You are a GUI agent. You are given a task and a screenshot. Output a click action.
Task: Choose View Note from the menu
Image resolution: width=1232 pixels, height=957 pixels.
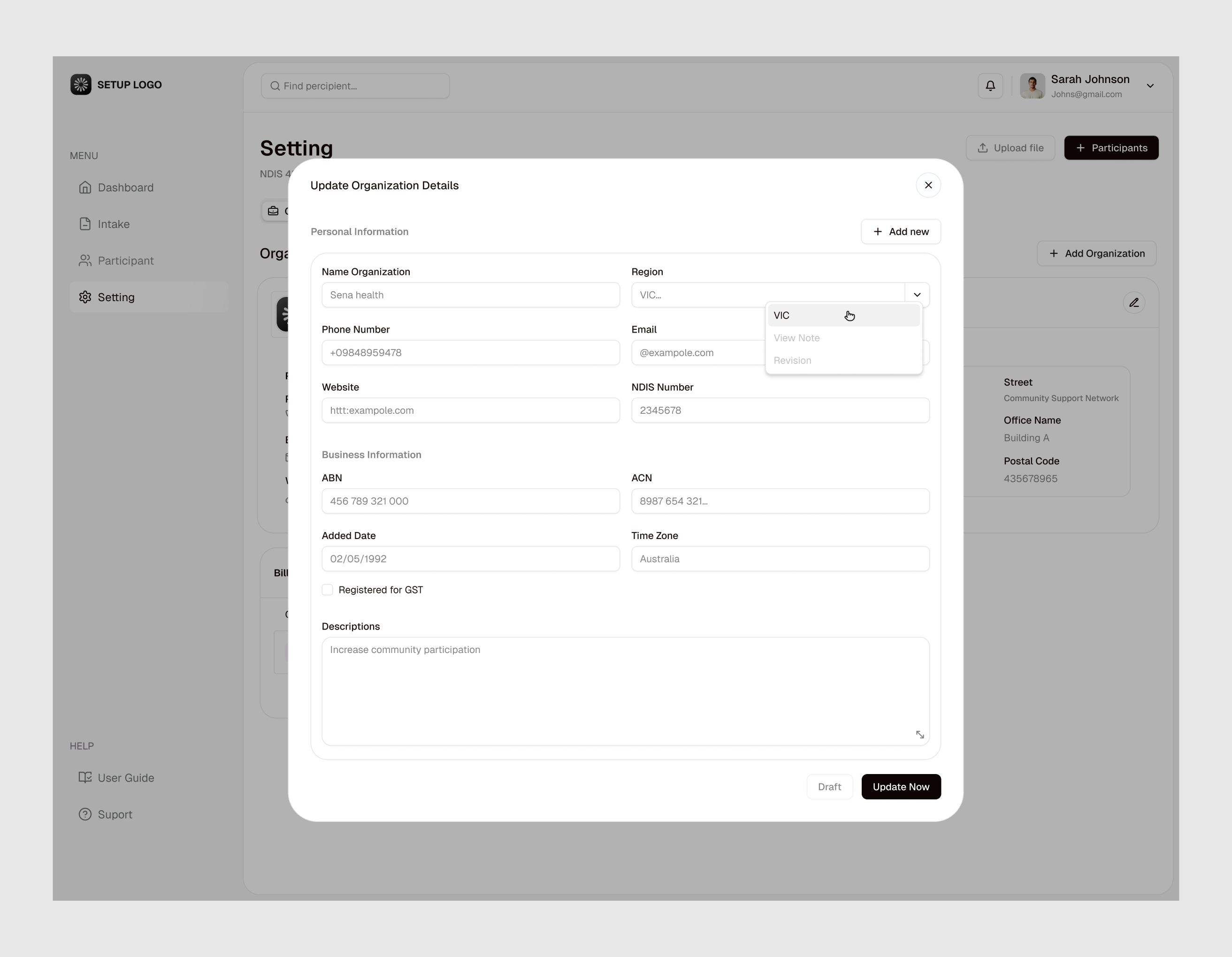click(796, 338)
